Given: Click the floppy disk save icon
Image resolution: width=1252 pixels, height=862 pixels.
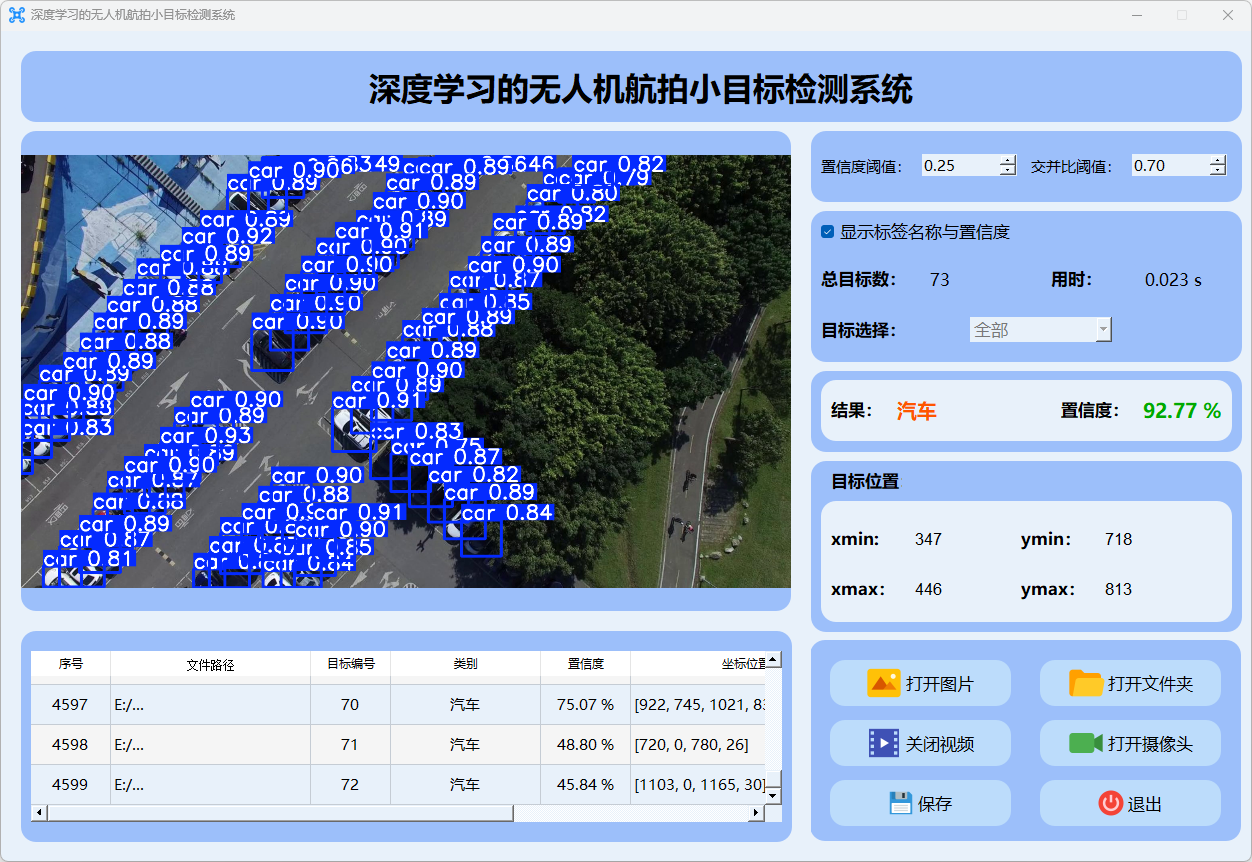Looking at the screenshot, I should (x=901, y=803).
